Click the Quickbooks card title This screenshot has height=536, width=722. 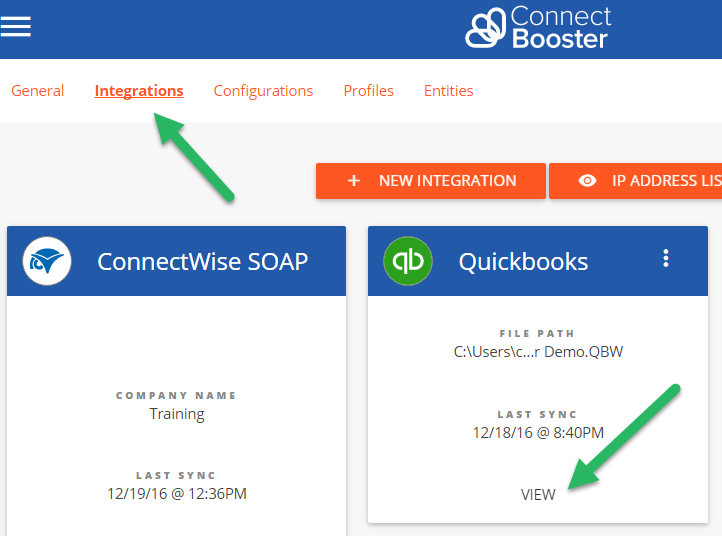[523, 262]
